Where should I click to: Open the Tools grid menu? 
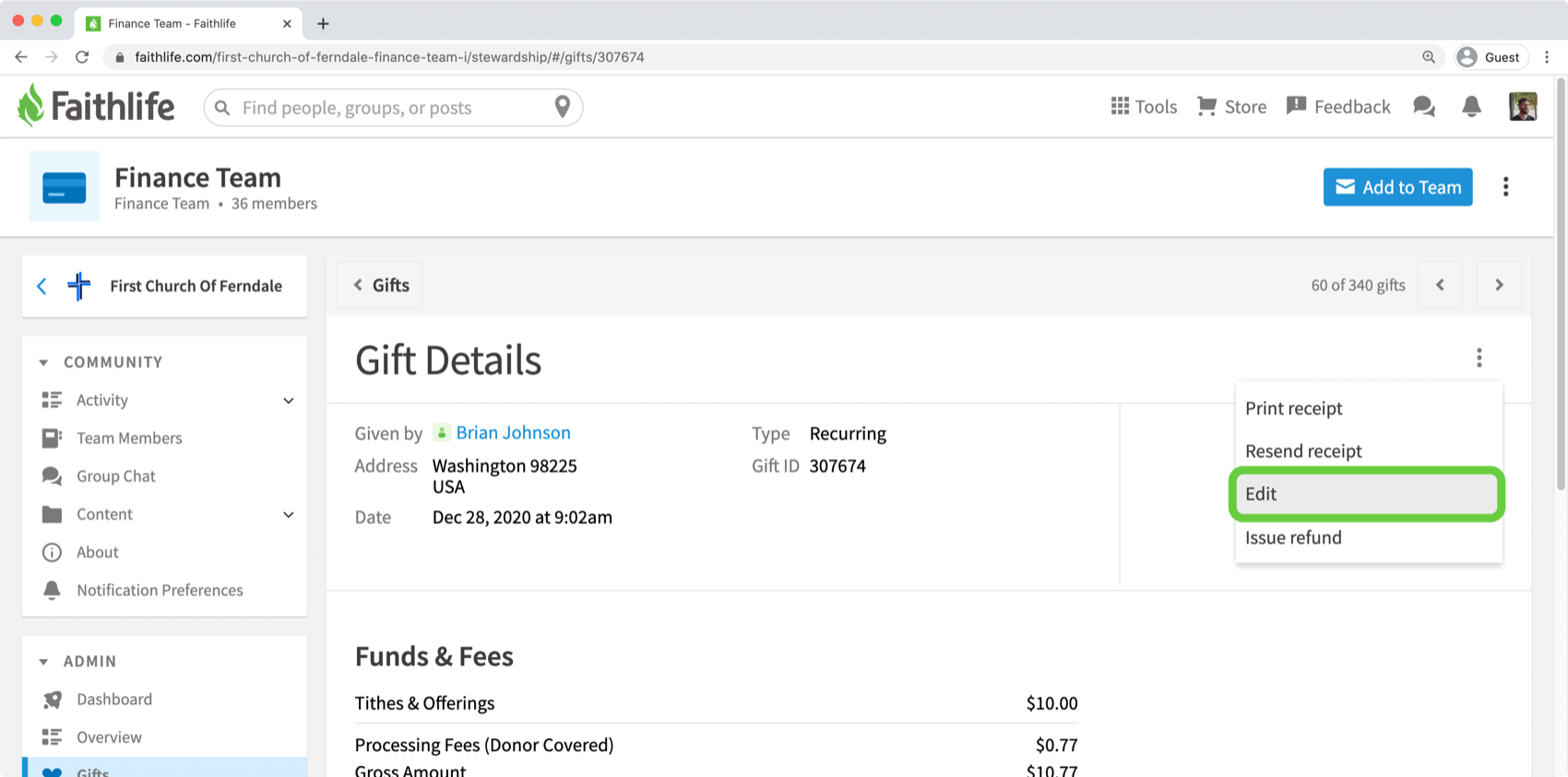tap(1144, 107)
